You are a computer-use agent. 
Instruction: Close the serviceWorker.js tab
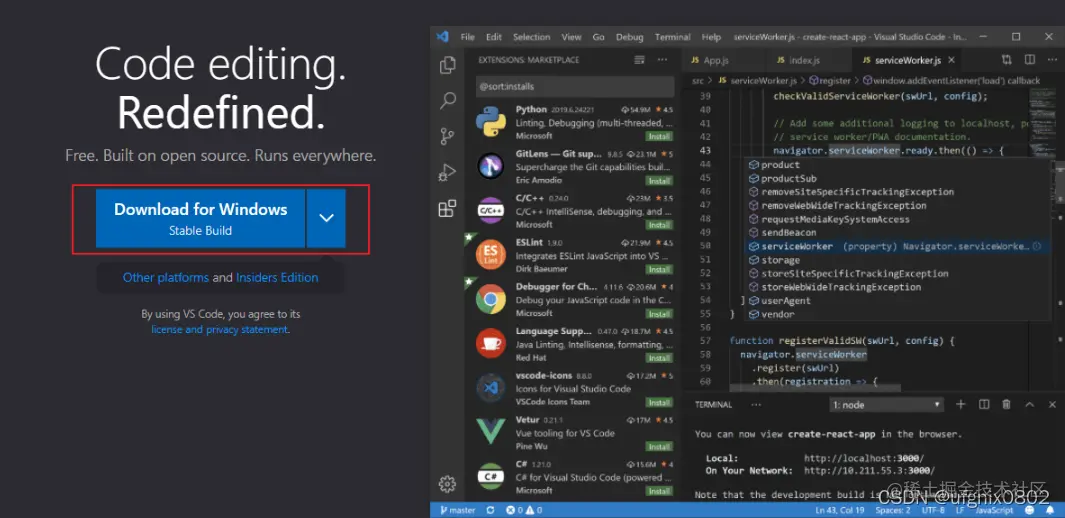(x=952, y=60)
